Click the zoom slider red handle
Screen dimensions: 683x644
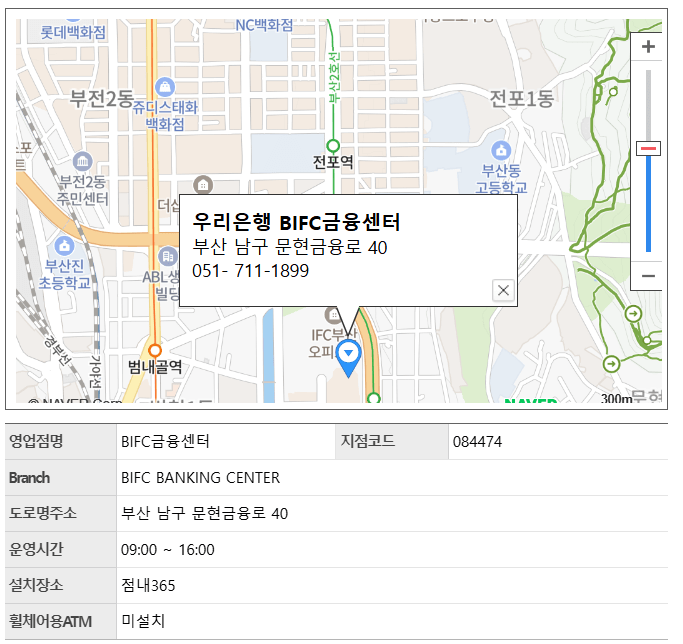point(648,149)
